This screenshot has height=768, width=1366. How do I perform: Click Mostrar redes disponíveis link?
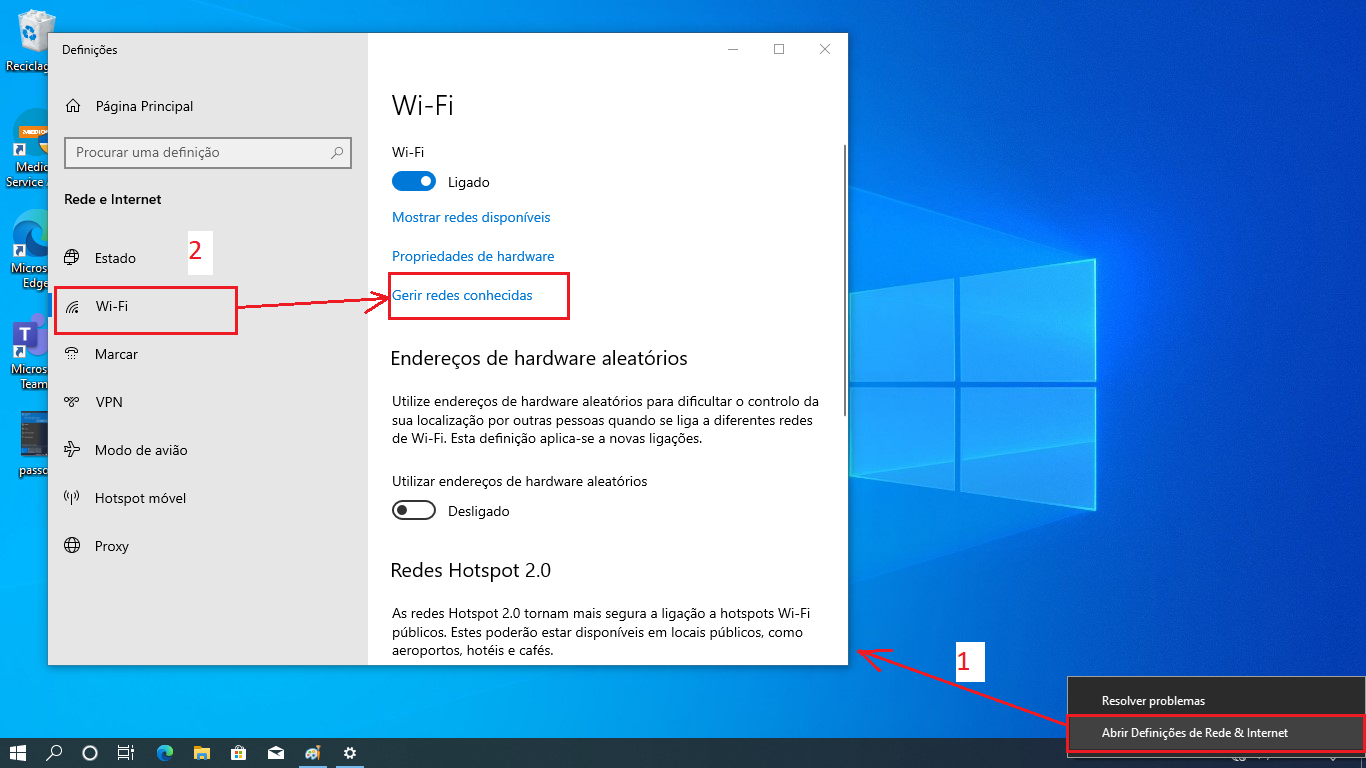click(471, 217)
